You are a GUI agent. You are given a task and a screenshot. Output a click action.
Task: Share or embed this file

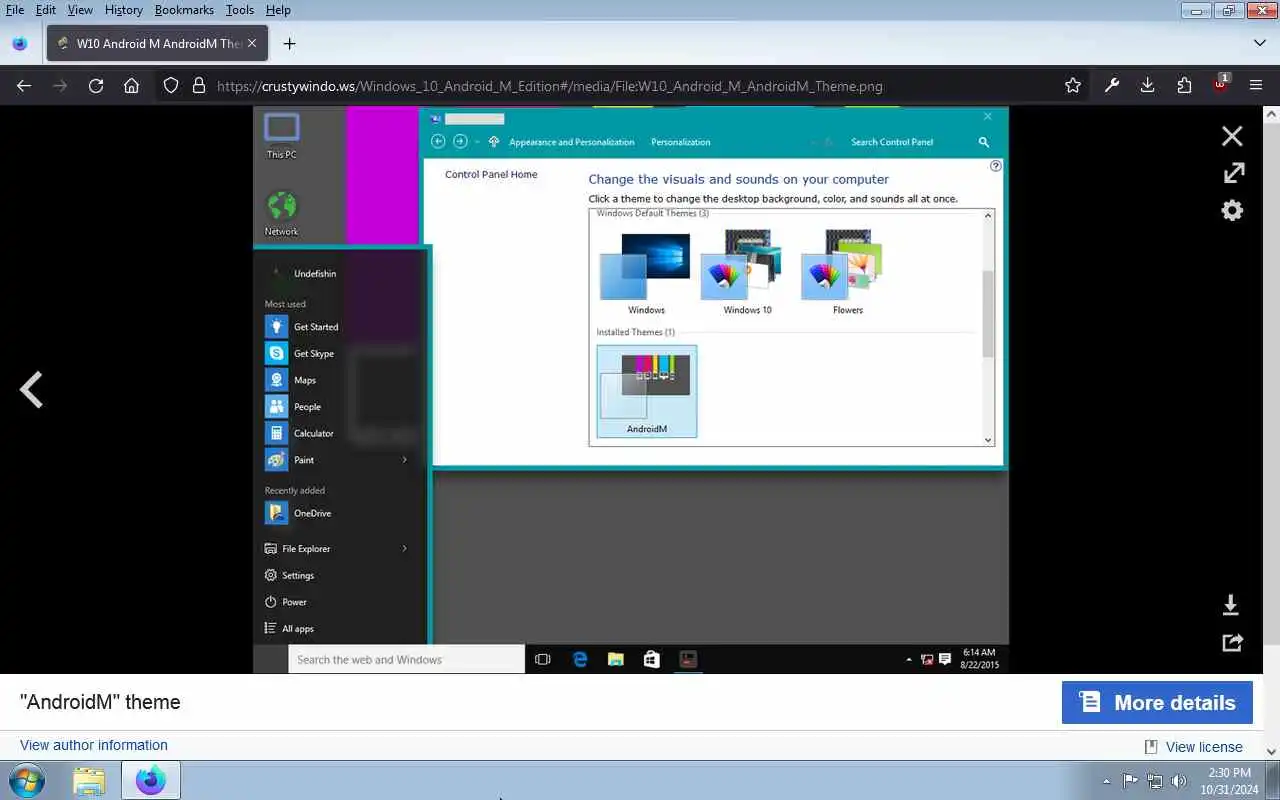1232,642
